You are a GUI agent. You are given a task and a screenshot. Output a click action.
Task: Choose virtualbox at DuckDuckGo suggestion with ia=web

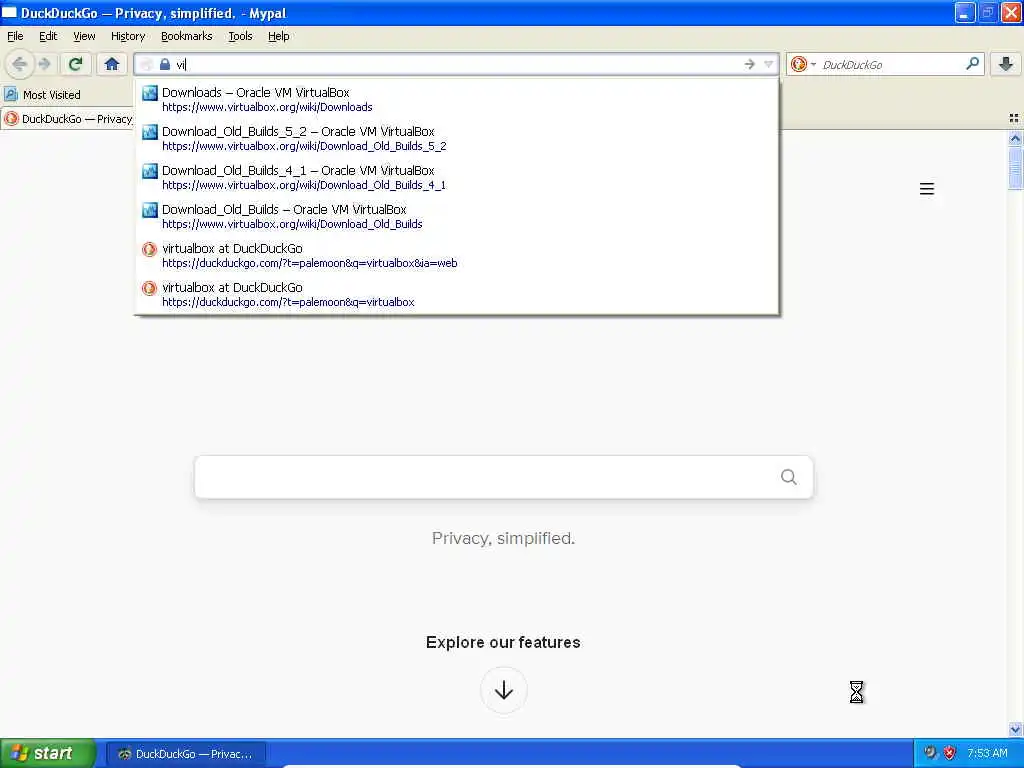click(x=456, y=255)
